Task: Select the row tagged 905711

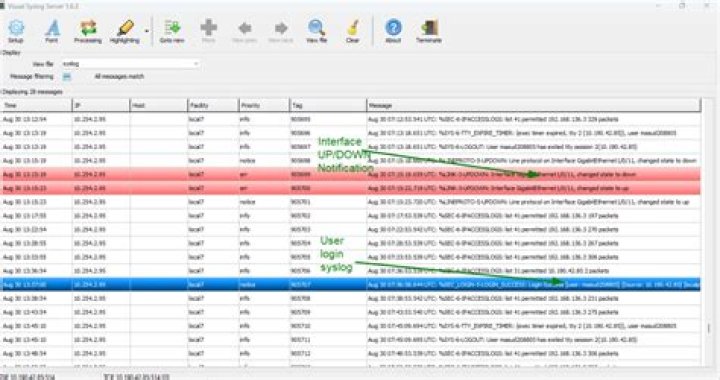Action: click(x=351, y=340)
